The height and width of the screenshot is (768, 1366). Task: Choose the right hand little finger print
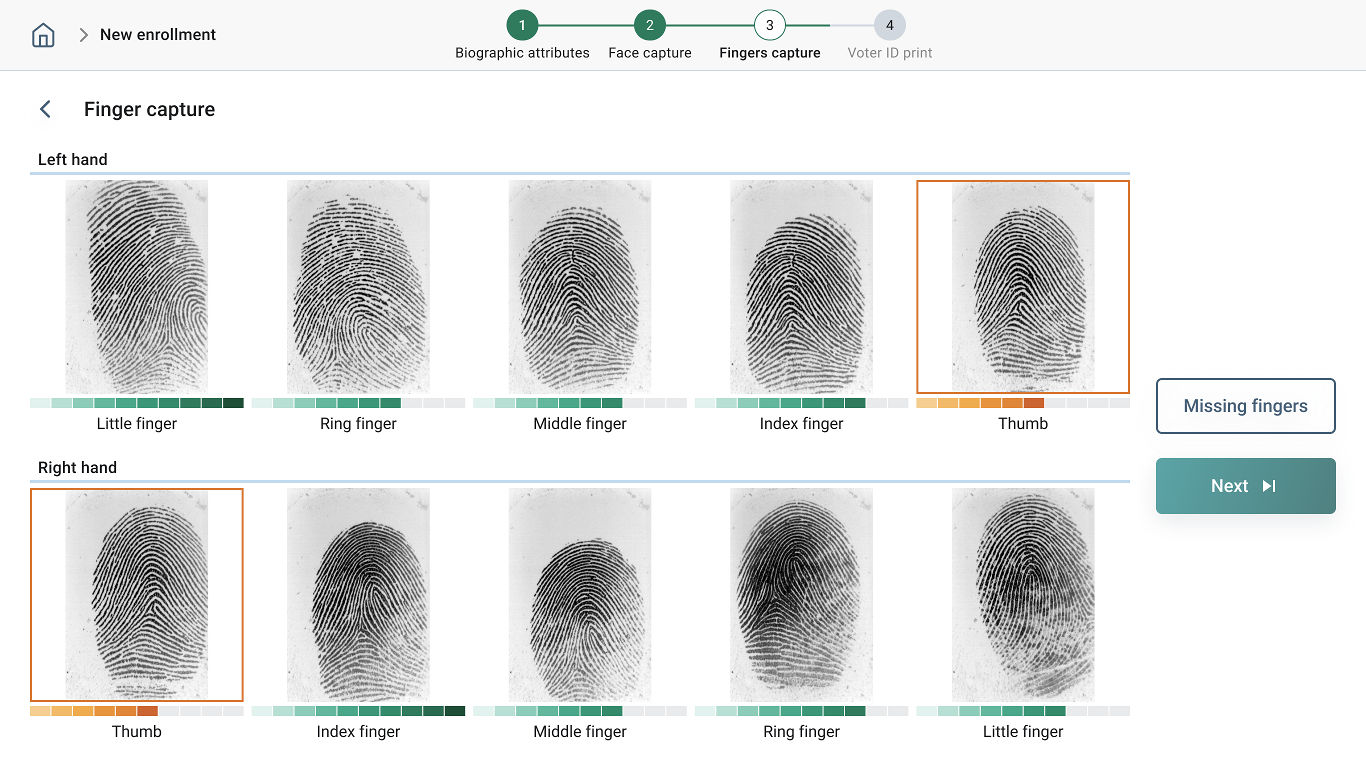click(1023, 595)
